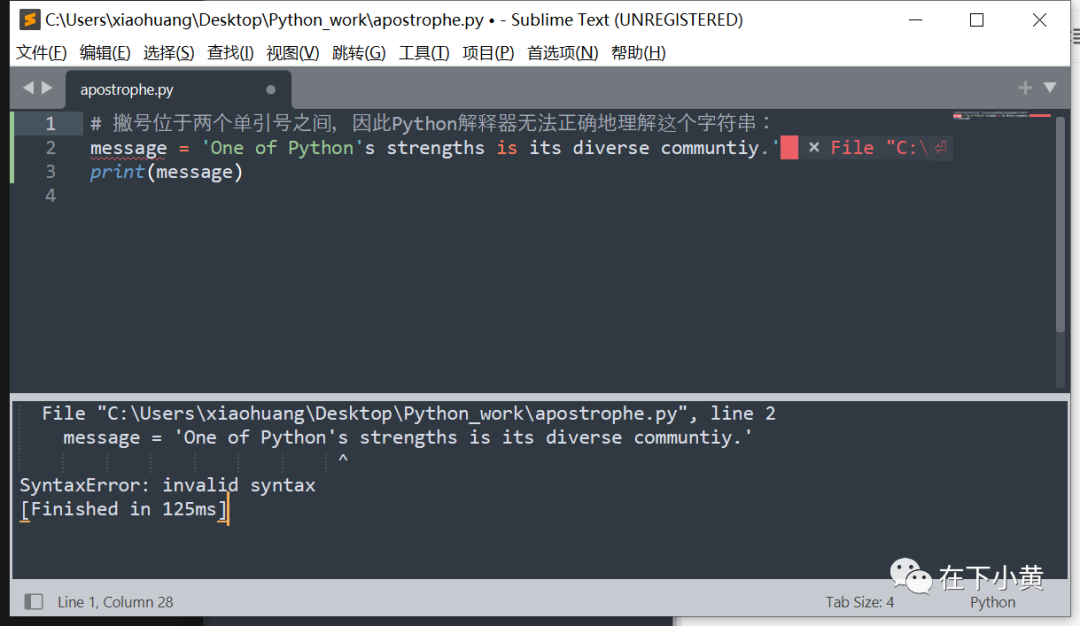The width and height of the screenshot is (1080, 626).
Task: Open the 视图(V) menu
Action: pos(293,53)
